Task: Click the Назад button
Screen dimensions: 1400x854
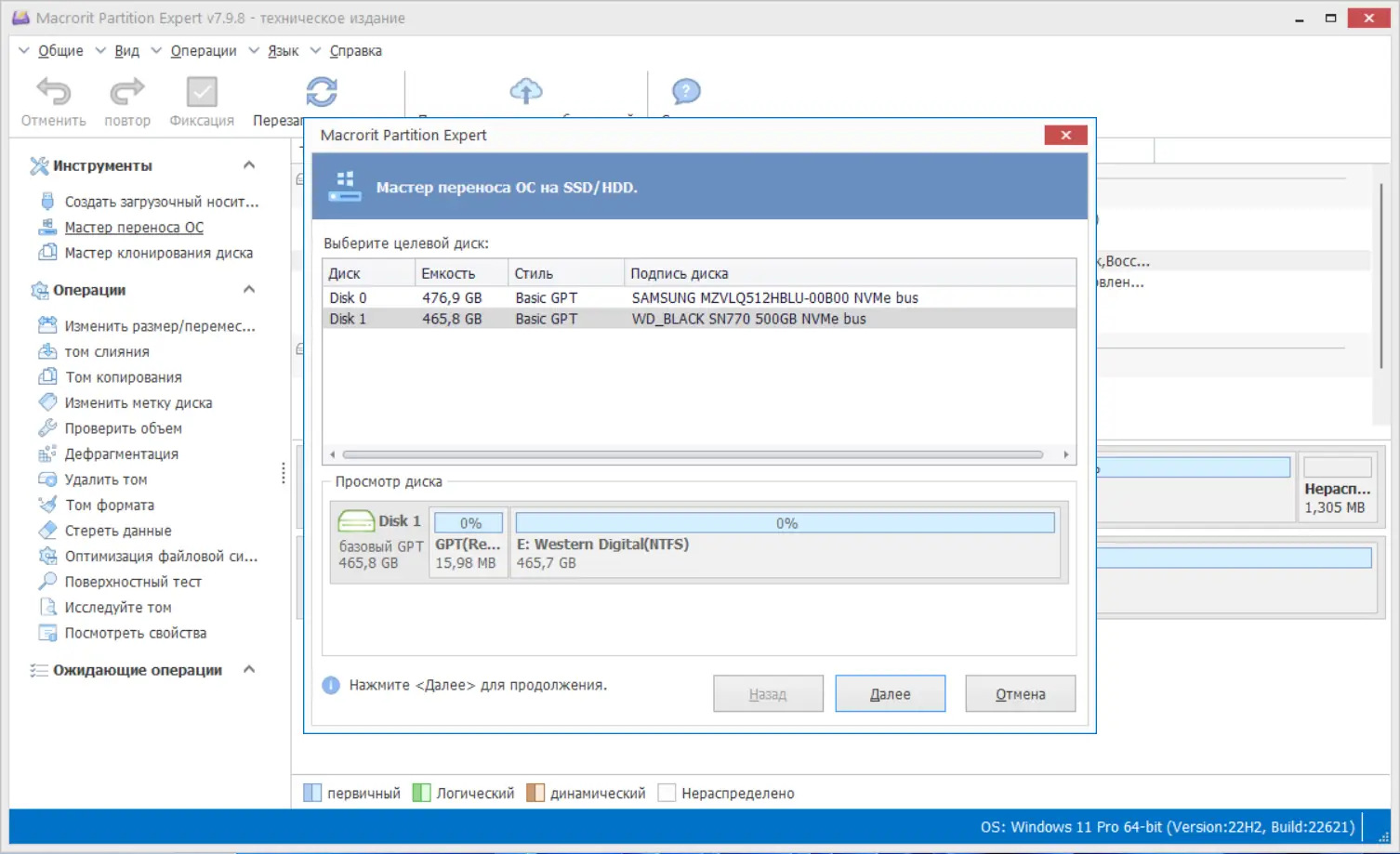Action: [x=768, y=694]
